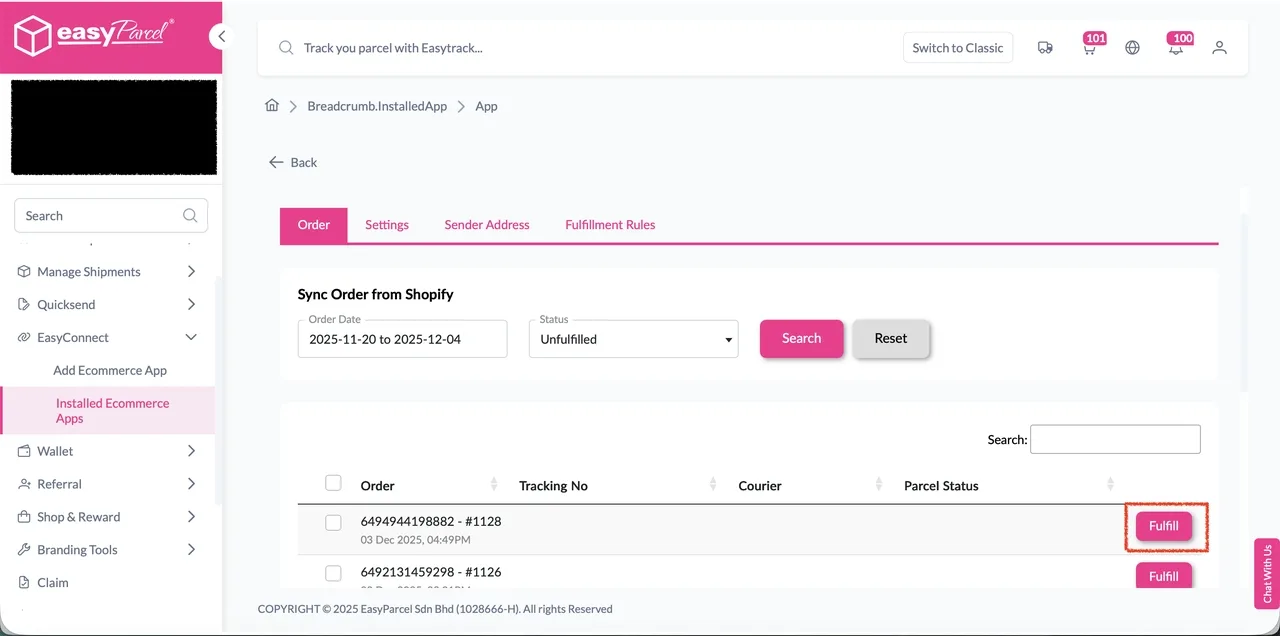Select the Shop & Reward bag icon
The height and width of the screenshot is (636, 1280).
pos(23,517)
